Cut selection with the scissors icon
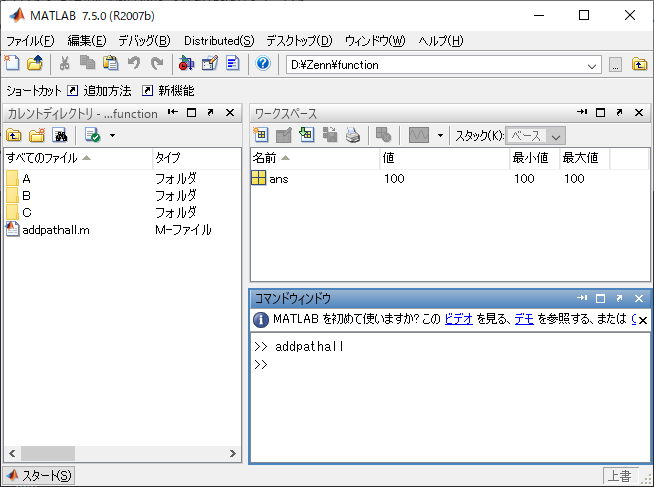The width and height of the screenshot is (654, 487). click(64, 63)
